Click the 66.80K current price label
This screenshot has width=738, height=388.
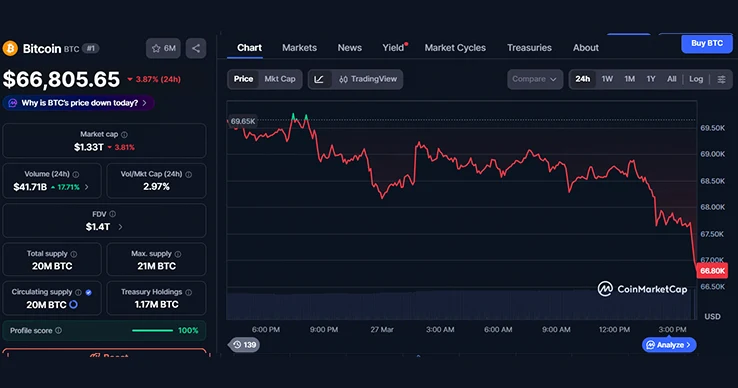click(x=712, y=271)
